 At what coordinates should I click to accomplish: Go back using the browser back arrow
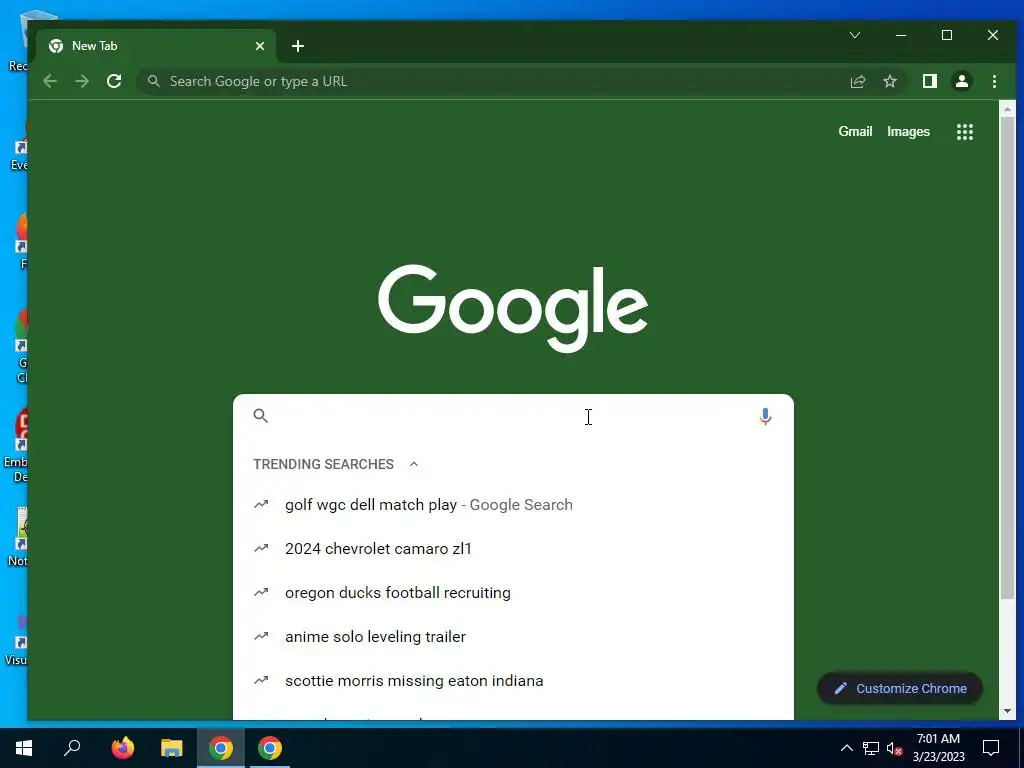(x=50, y=81)
